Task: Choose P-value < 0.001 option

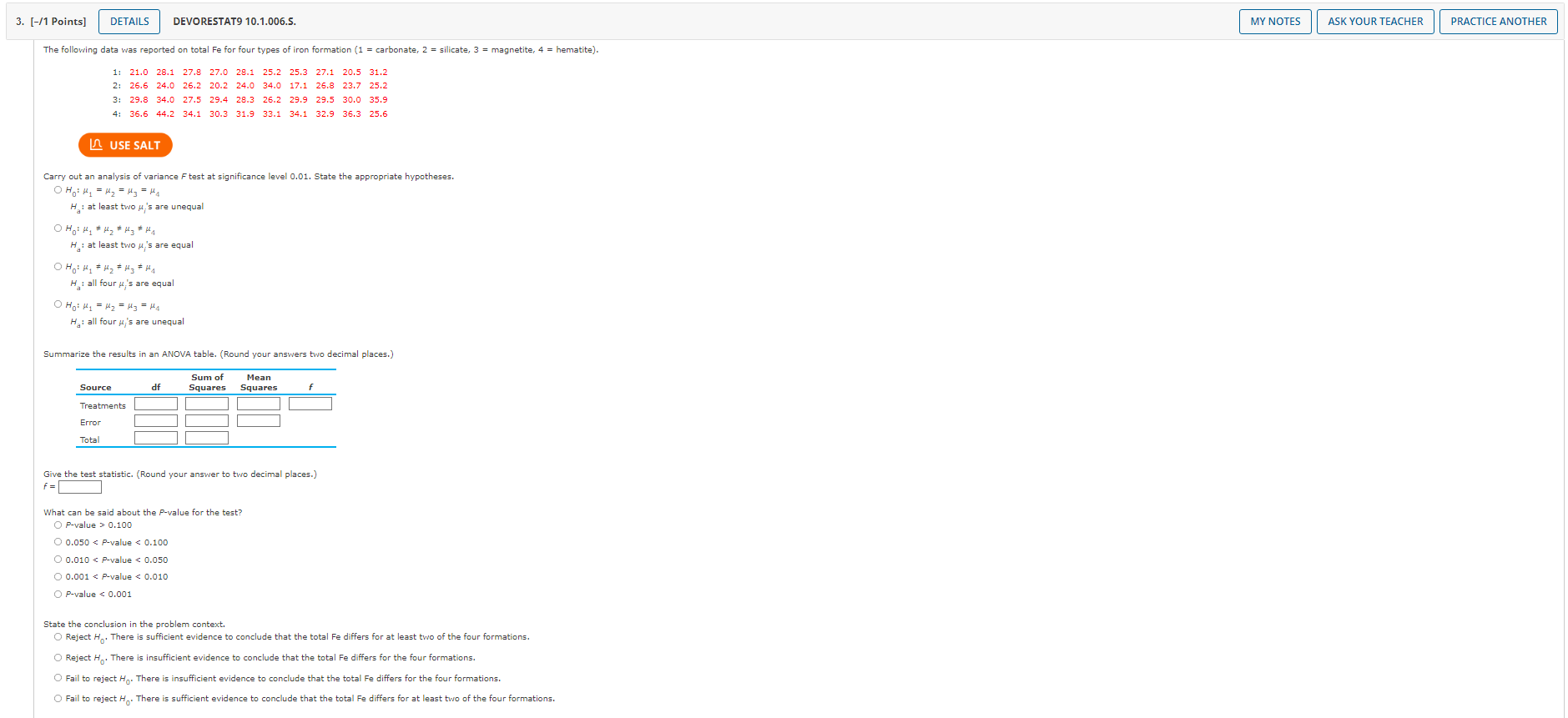Action: (x=58, y=595)
